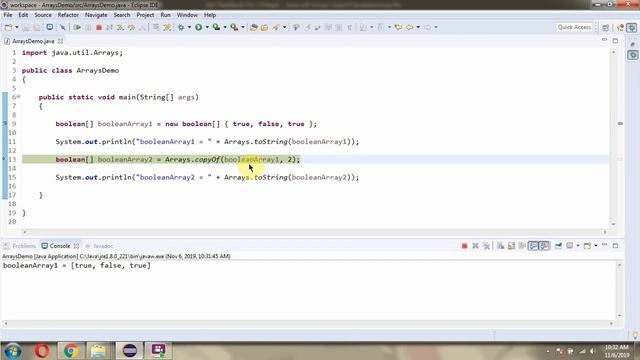Toggle Show Console on Standard Error icon
The width and height of the screenshot is (640, 360).
pos(544,246)
